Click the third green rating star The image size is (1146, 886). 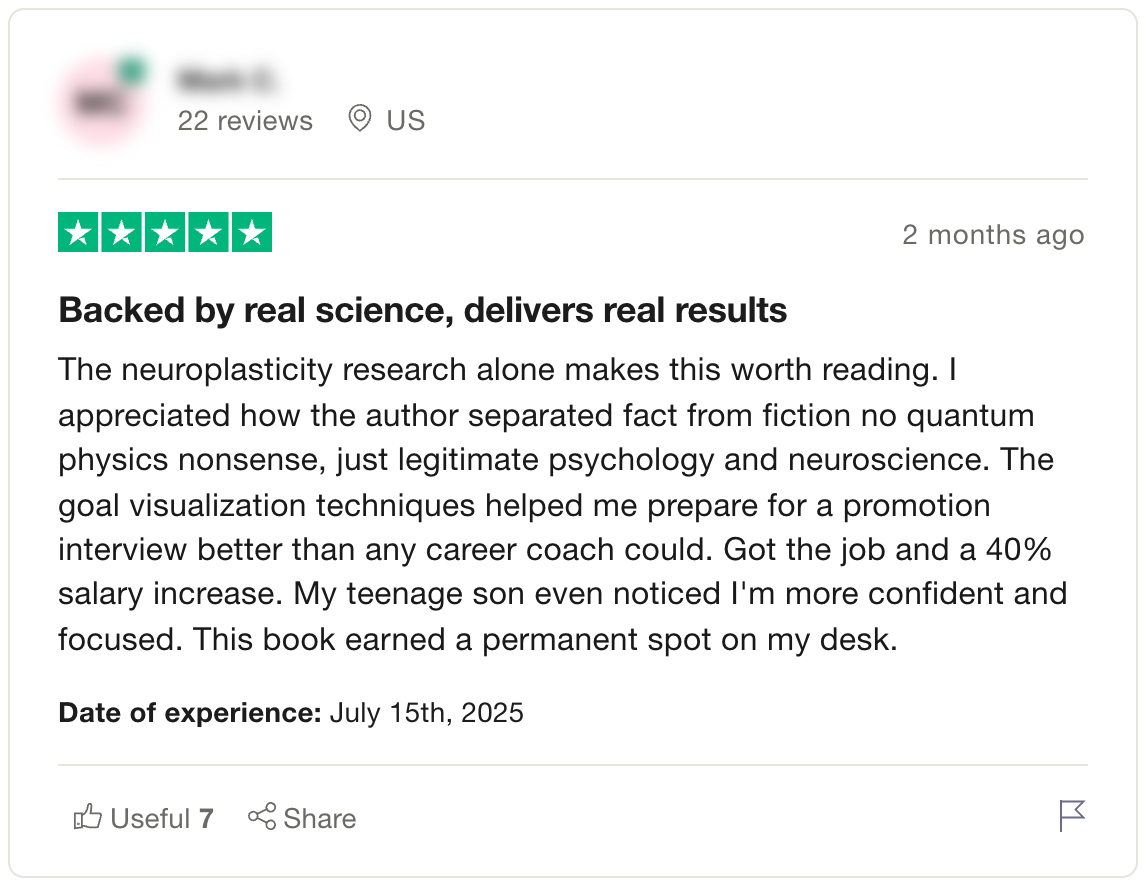coord(165,233)
